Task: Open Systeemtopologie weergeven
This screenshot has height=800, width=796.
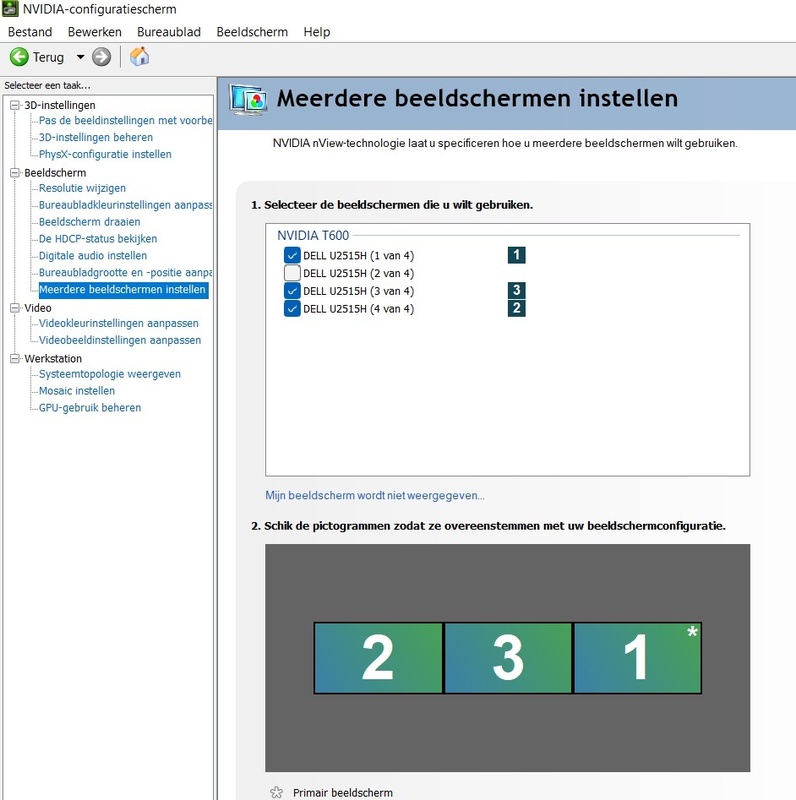Action: point(110,373)
